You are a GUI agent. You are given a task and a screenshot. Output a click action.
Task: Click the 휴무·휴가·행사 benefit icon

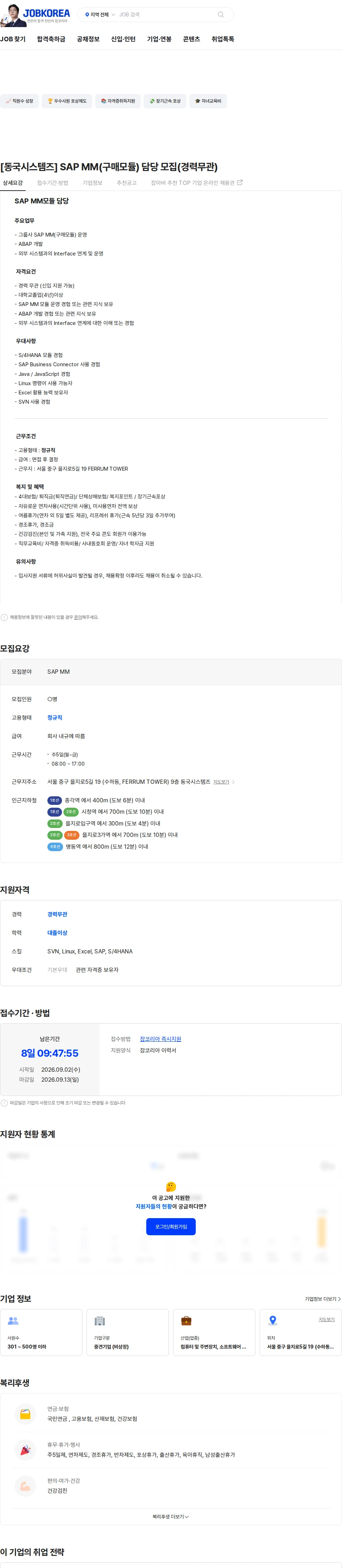coord(26,1450)
